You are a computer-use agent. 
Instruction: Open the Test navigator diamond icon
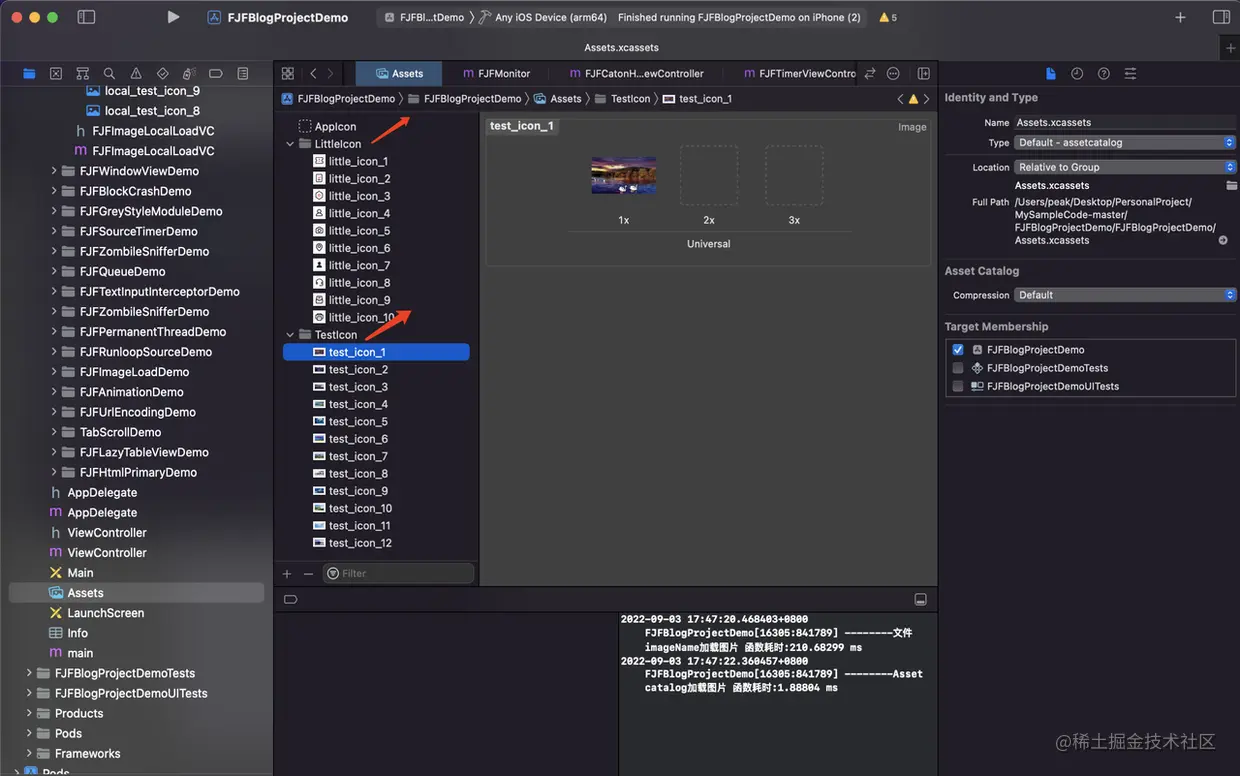point(163,73)
